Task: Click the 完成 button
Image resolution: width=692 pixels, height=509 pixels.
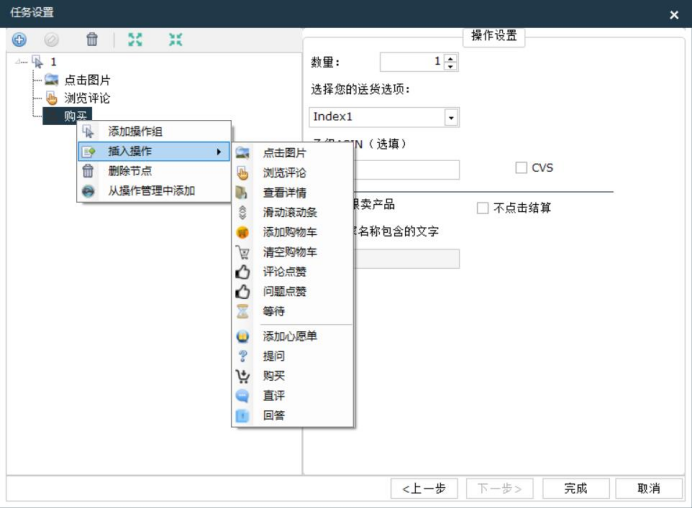Action: 575,488
